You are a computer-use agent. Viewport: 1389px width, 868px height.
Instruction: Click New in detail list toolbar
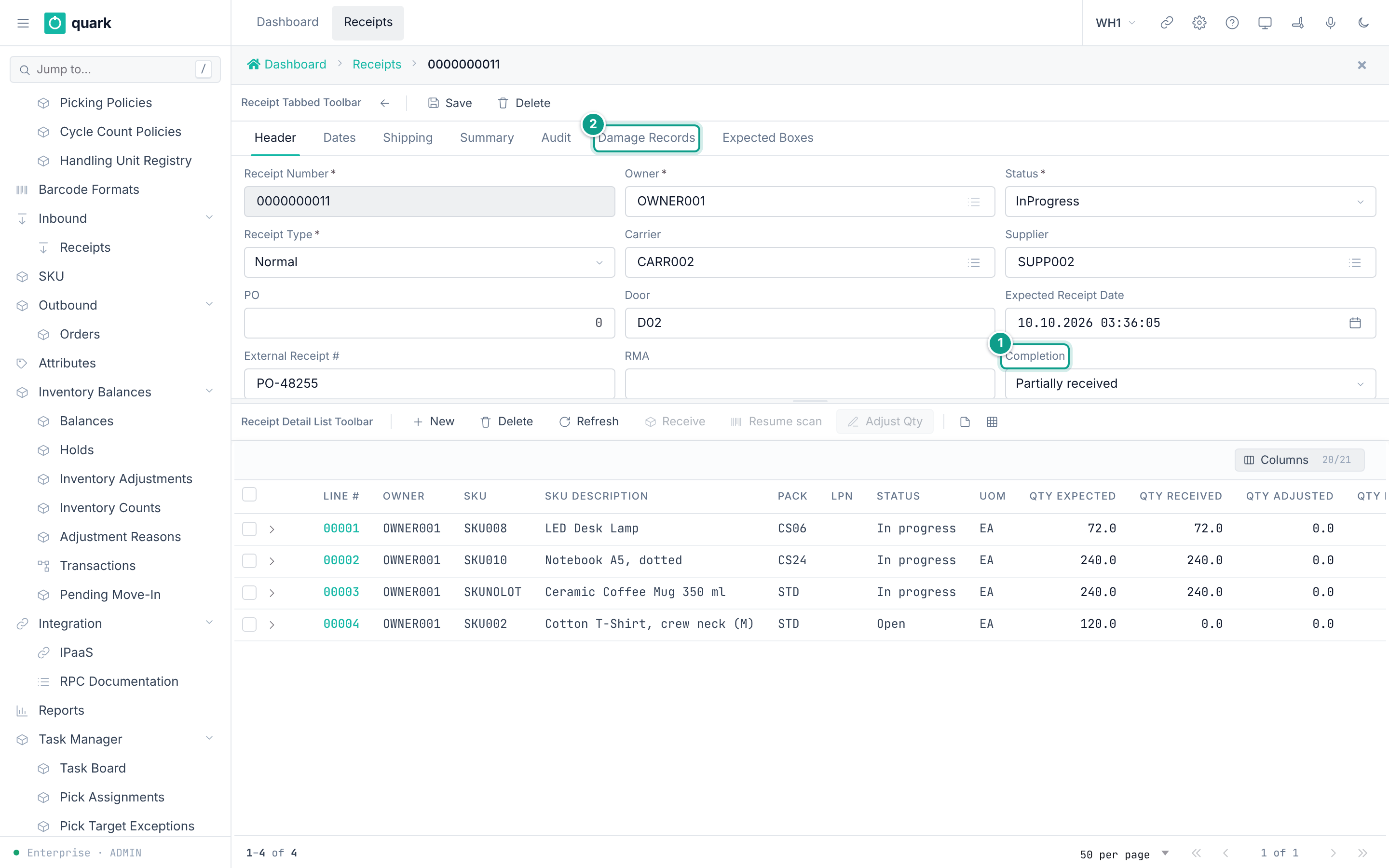(x=434, y=422)
